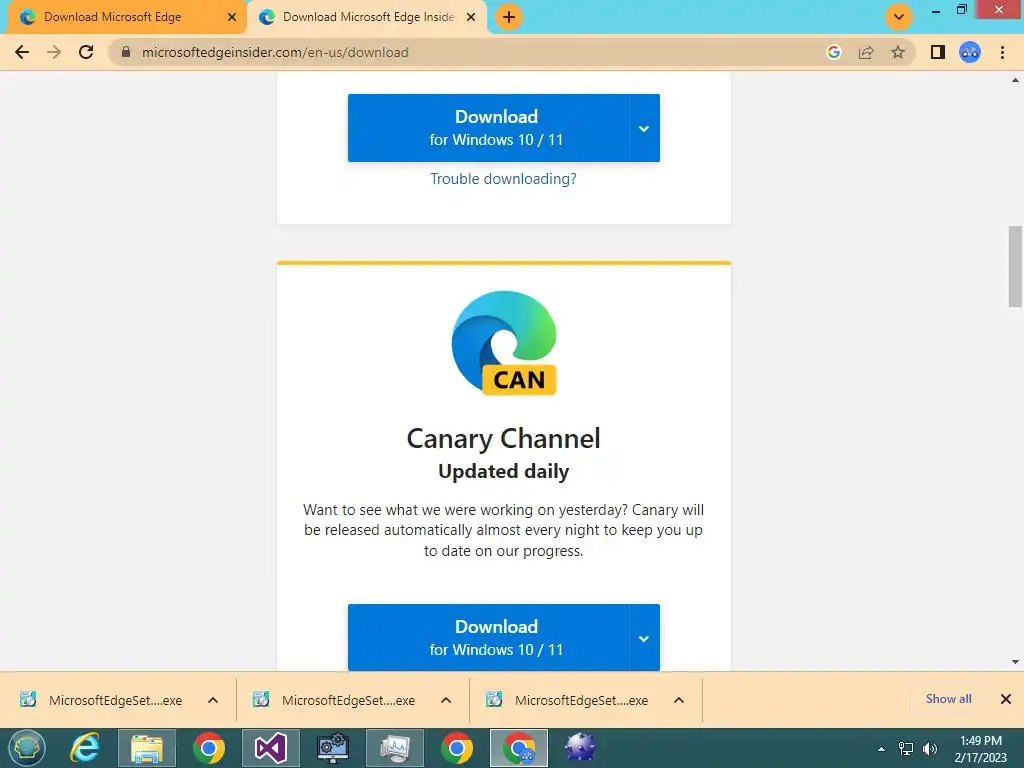This screenshot has height=768, width=1024.
Task: Restore down the Chrome window
Action: point(961,10)
